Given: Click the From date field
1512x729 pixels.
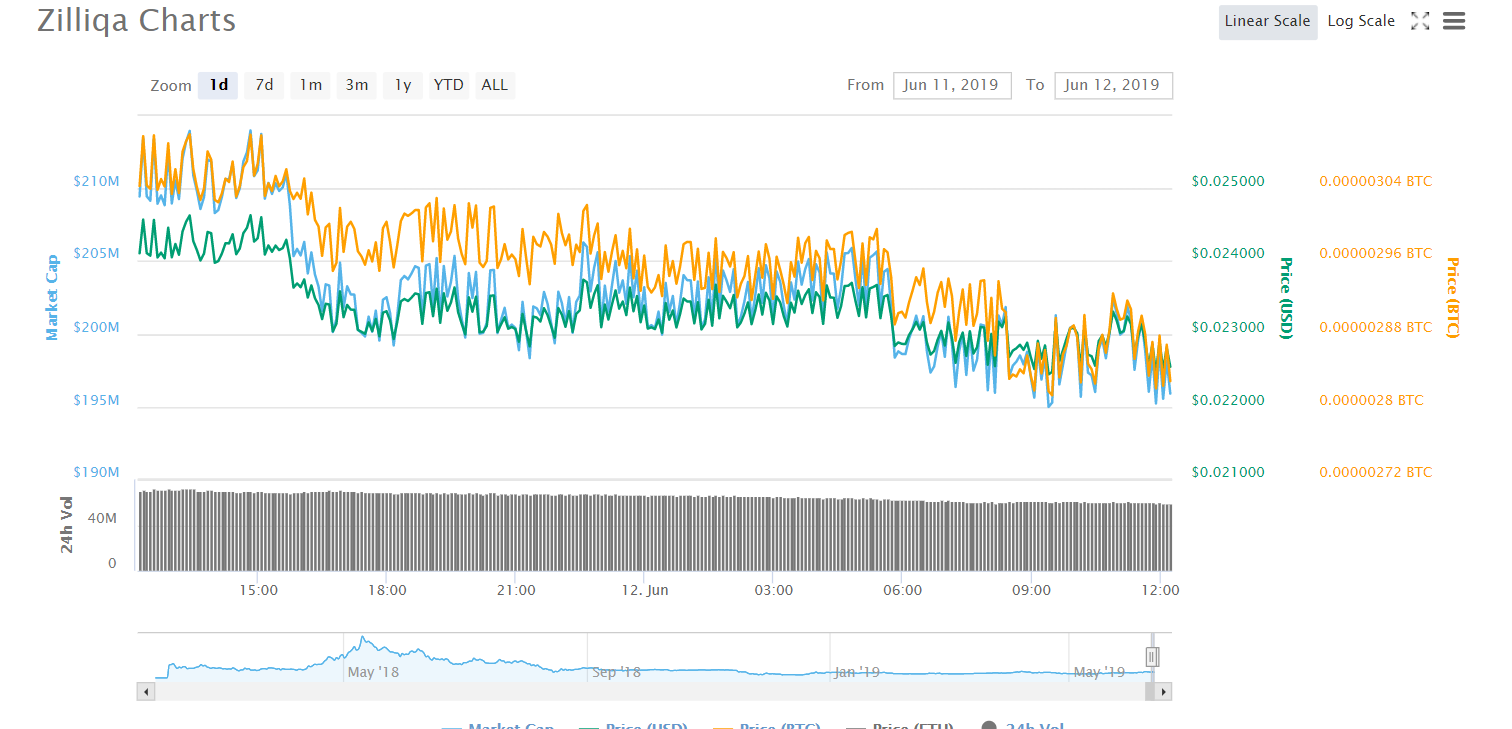Looking at the screenshot, I should [952, 85].
